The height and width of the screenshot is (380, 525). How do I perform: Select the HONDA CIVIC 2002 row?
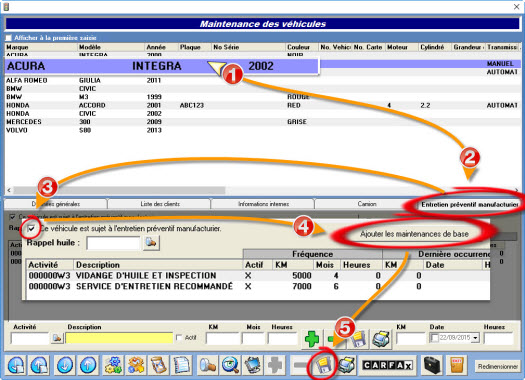pyautogui.click(x=262, y=113)
